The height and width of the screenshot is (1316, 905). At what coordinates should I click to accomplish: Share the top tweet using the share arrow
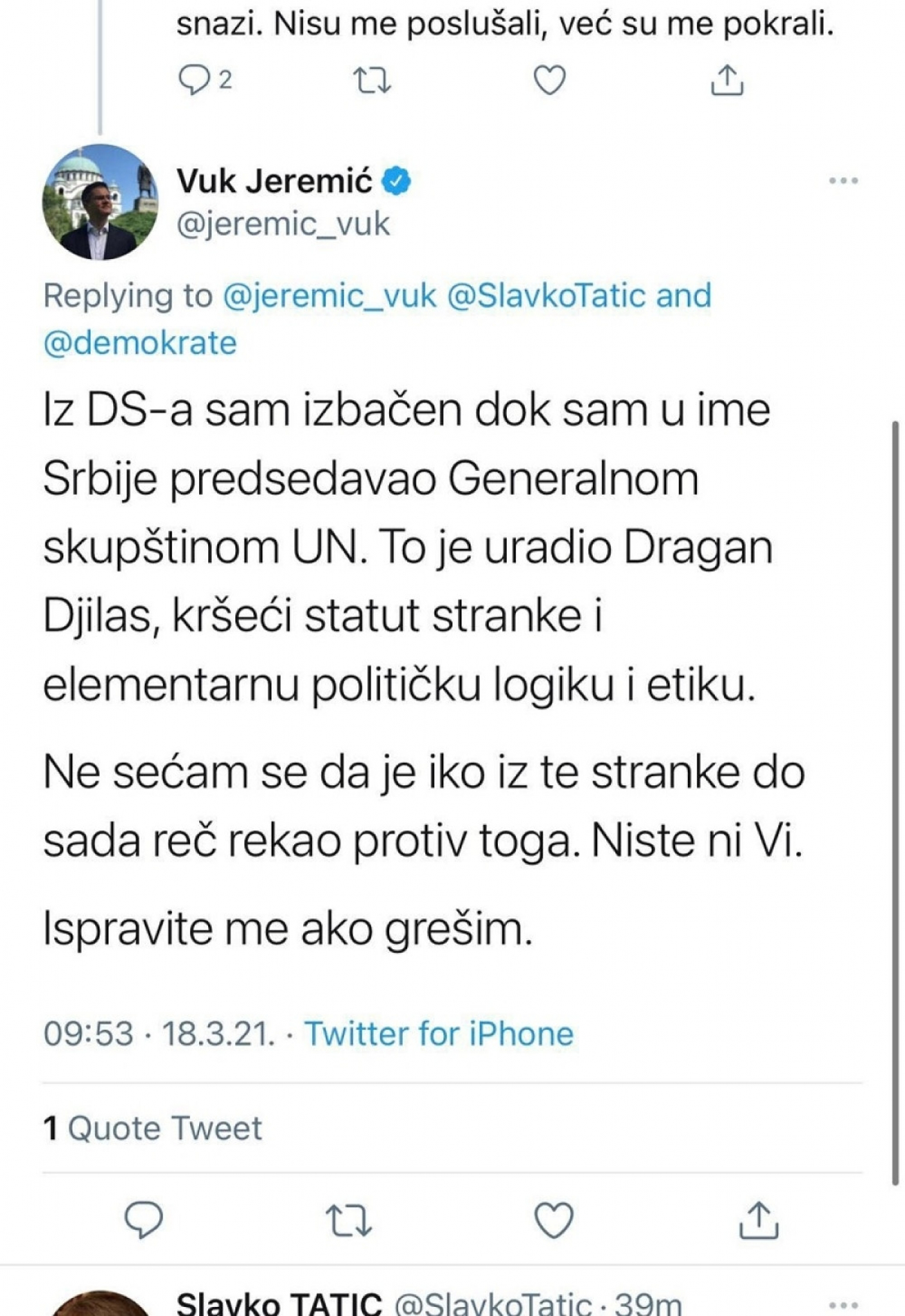pyautogui.click(x=727, y=79)
